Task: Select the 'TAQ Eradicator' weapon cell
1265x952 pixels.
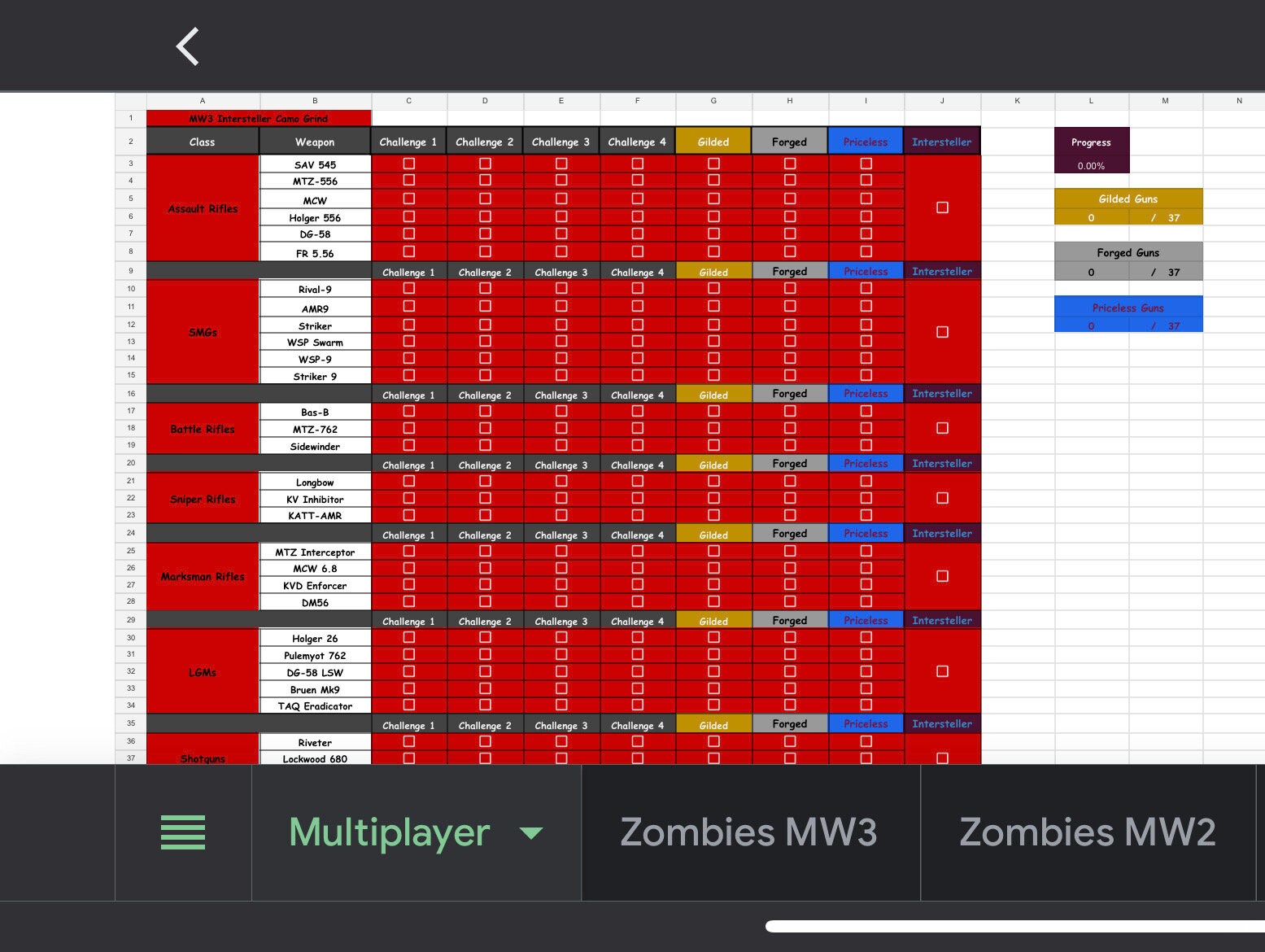Action: tap(315, 705)
